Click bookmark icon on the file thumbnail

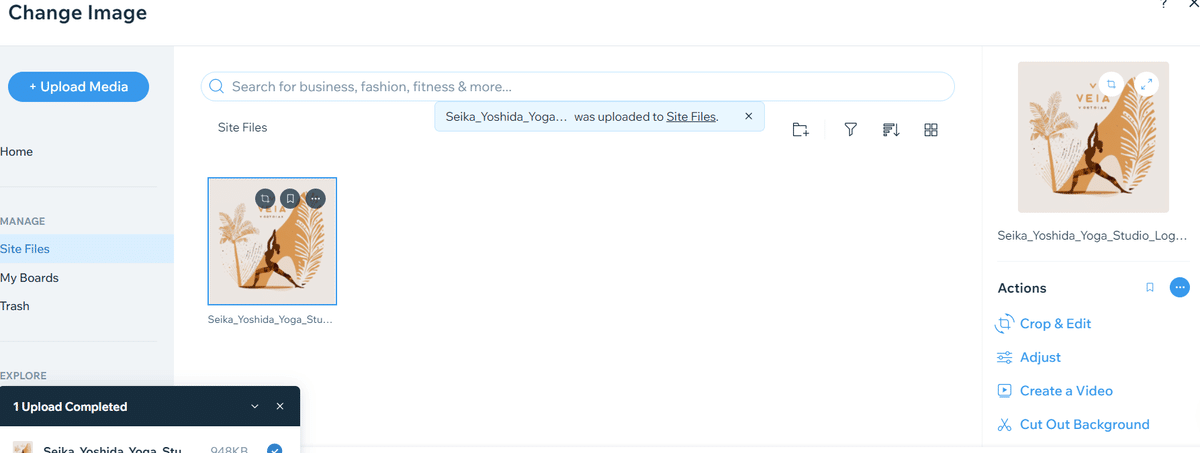pos(290,198)
